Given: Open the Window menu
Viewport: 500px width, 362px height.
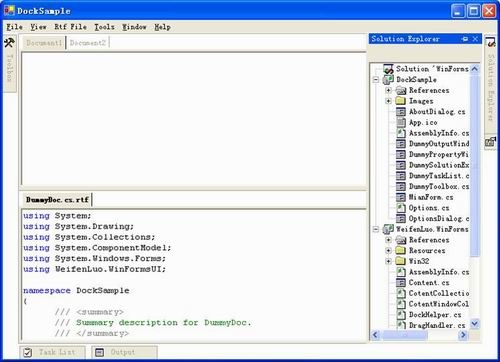Looking at the screenshot, I should point(134,27).
